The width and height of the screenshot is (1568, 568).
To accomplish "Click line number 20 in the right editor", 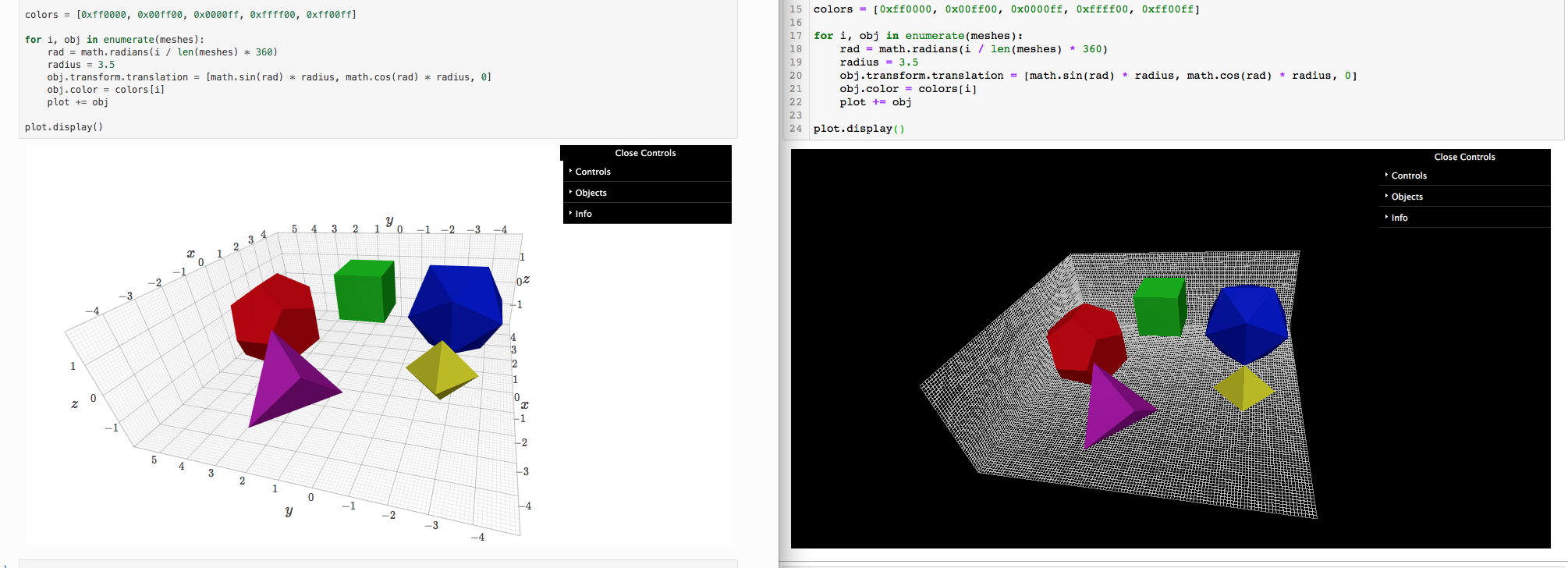I will [796, 76].
